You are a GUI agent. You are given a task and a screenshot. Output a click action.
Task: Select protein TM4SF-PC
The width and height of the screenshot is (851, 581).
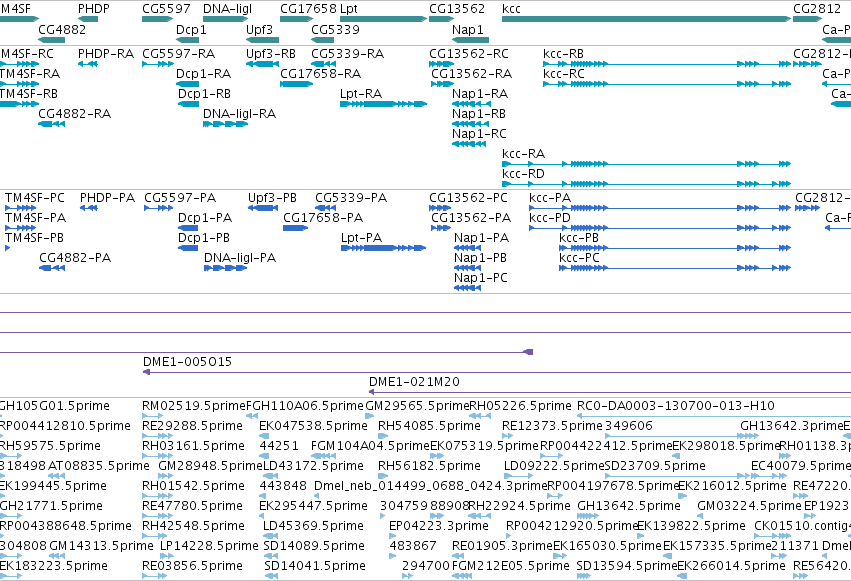(21, 208)
